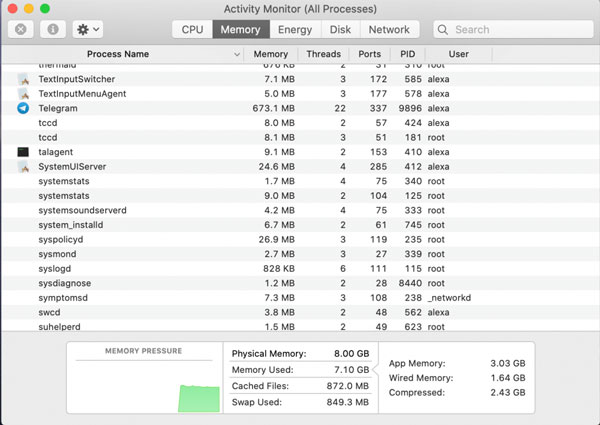Click the TextInputMenuAgent process icon
Screen dimensions: 600x425
pyautogui.click(x=23, y=94)
